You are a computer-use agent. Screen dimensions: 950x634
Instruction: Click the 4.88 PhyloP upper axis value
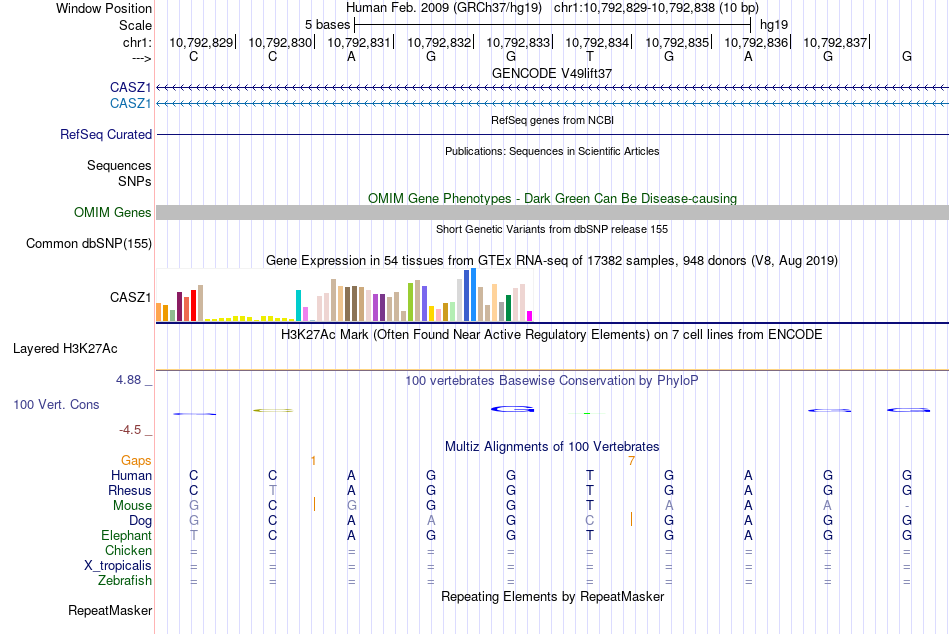(x=128, y=380)
